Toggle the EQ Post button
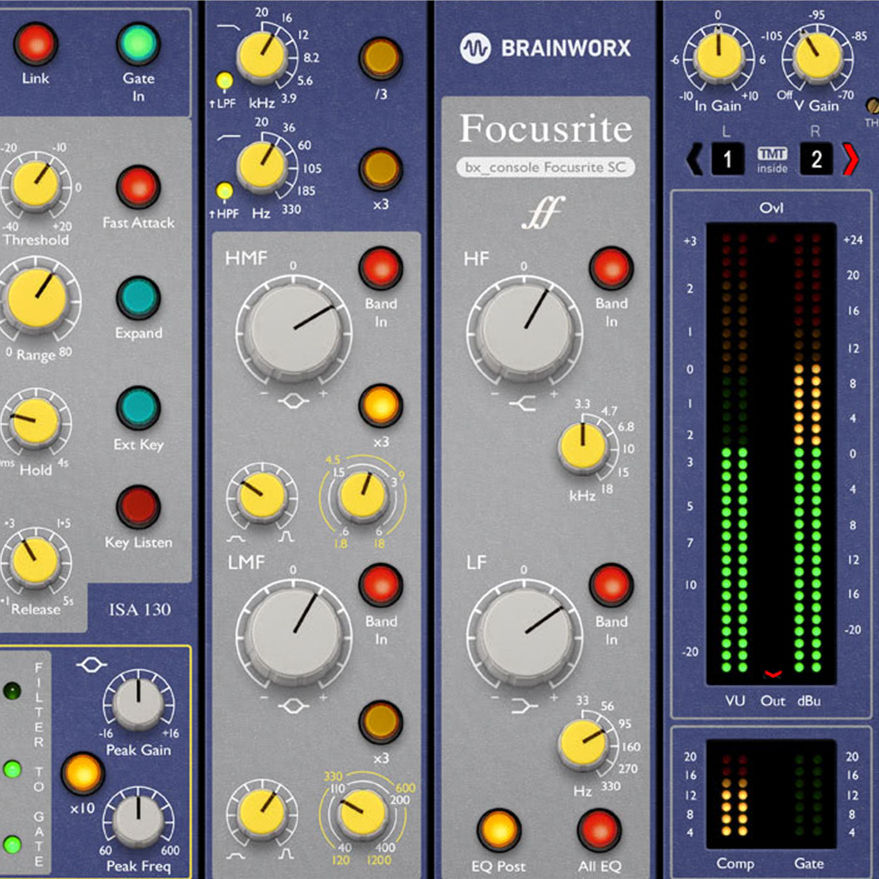This screenshot has height=879, width=879. tap(498, 830)
